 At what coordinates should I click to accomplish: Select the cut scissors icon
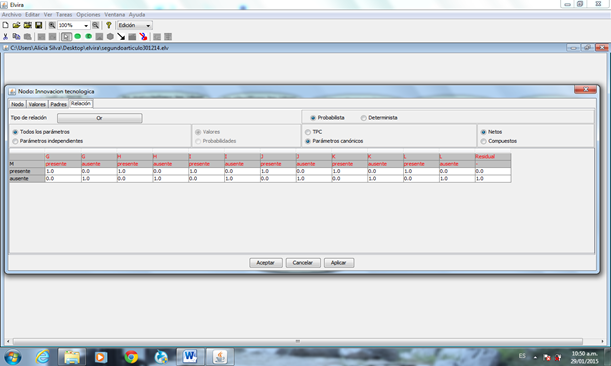click(5, 37)
